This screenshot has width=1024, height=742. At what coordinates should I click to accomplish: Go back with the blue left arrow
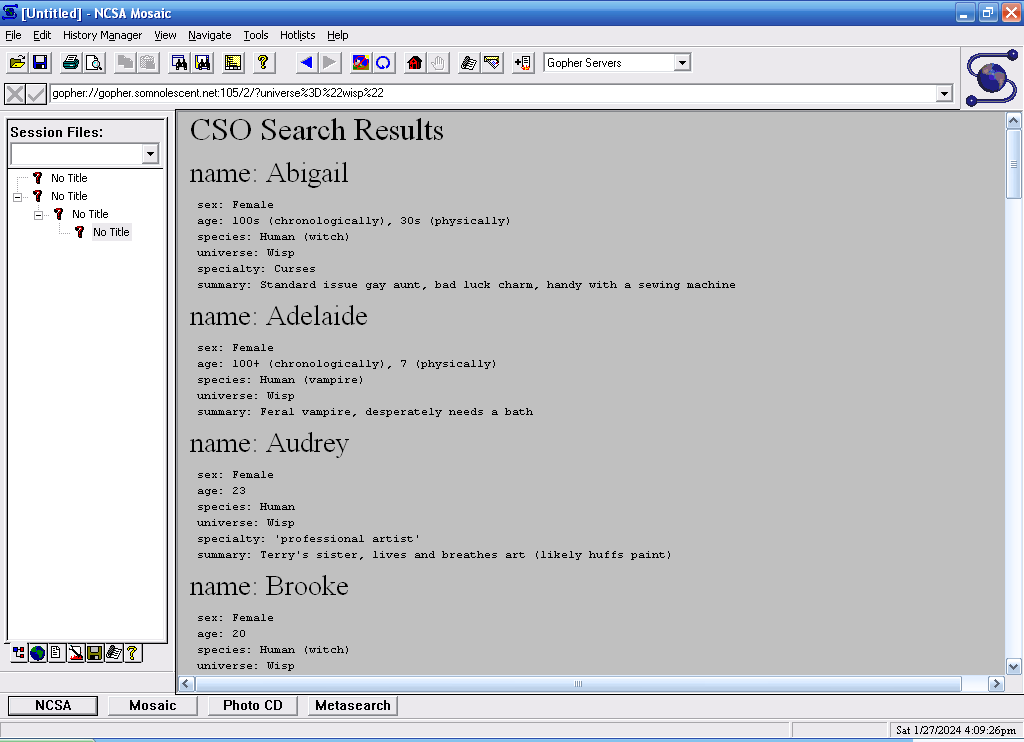(306, 63)
